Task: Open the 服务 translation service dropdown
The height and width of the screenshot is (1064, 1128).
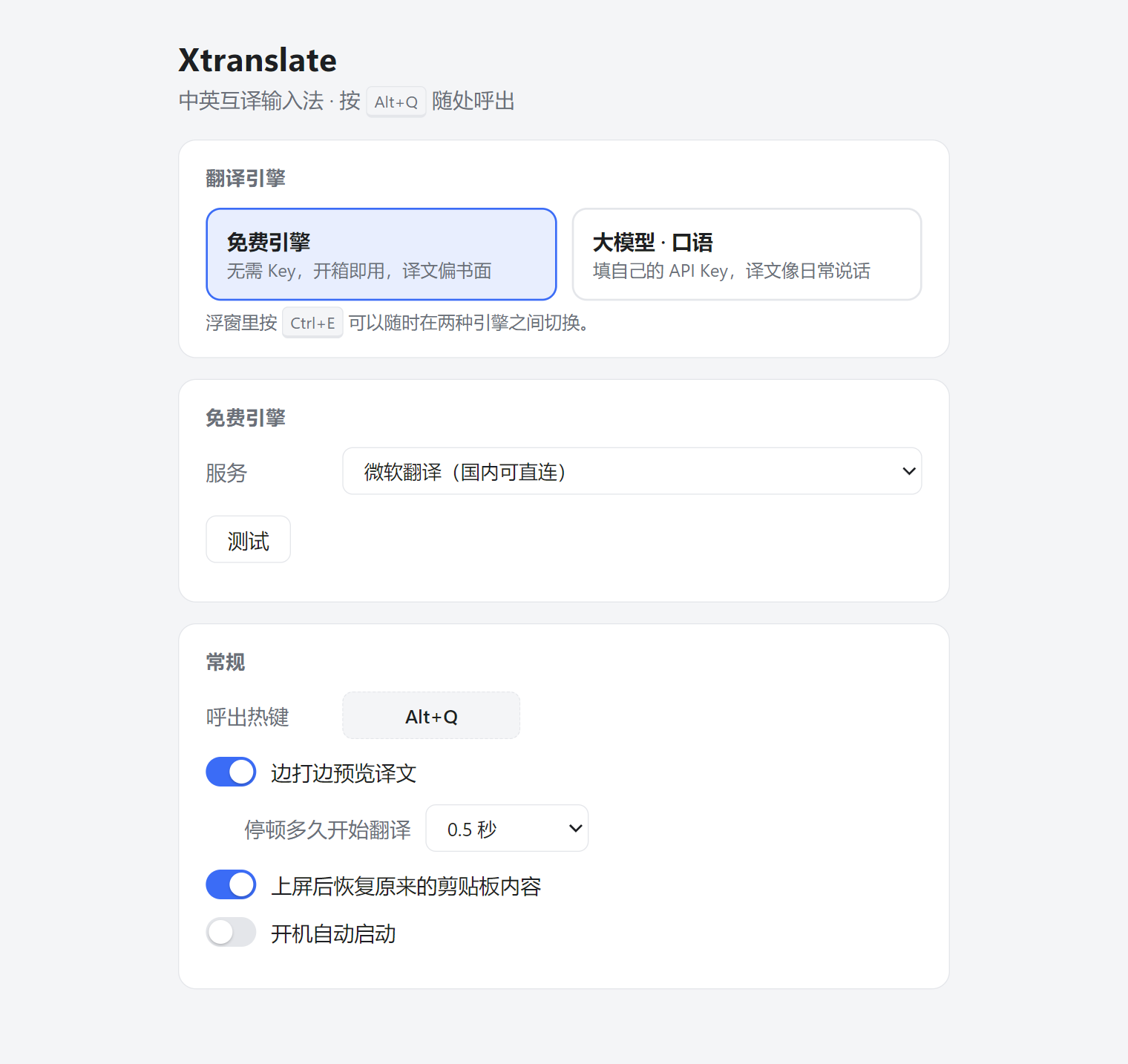Action: tap(632, 471)
